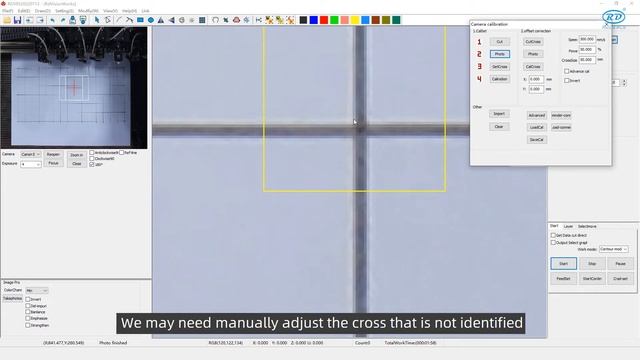Click the Zoom in button below camera preview
This screenshot has height=360, width=640.
pos(76,155)
